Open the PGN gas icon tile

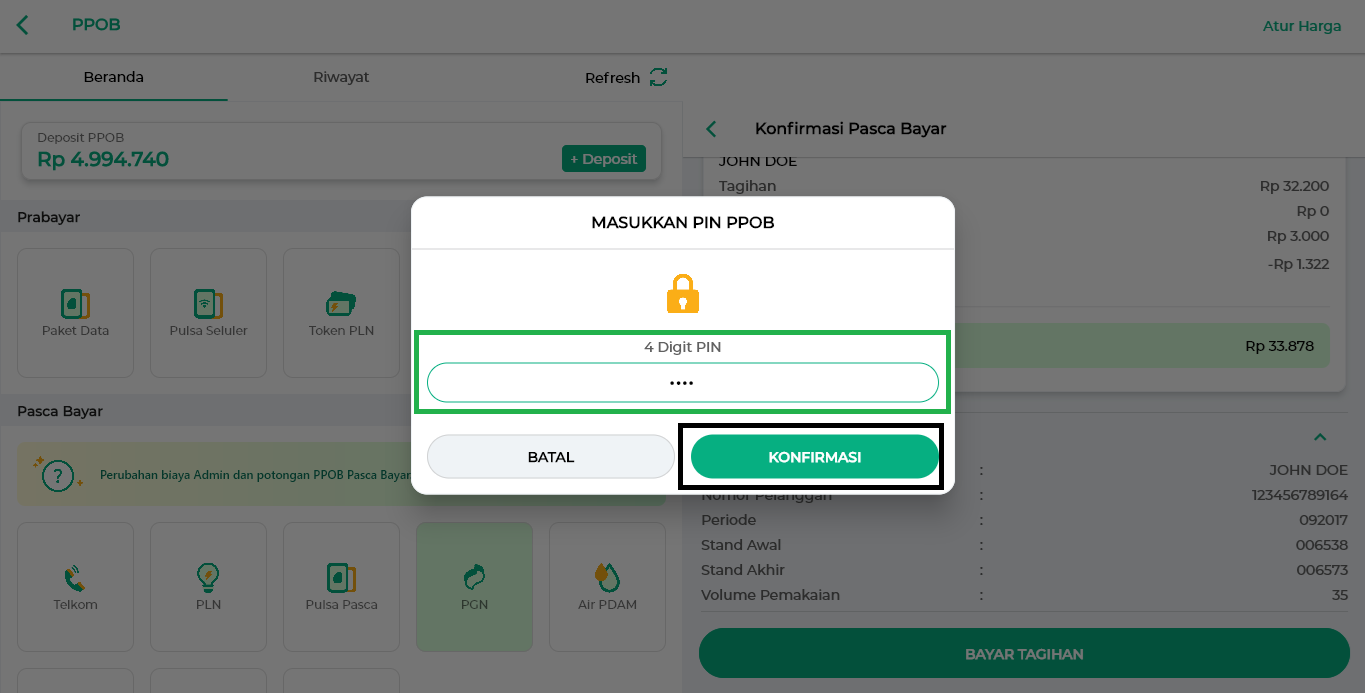pos(474,586)
